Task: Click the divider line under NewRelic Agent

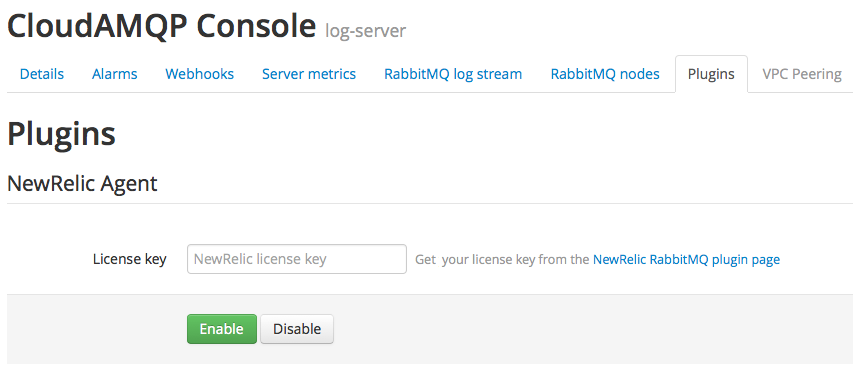Action: pyautogui.click(x=430, y=204)
